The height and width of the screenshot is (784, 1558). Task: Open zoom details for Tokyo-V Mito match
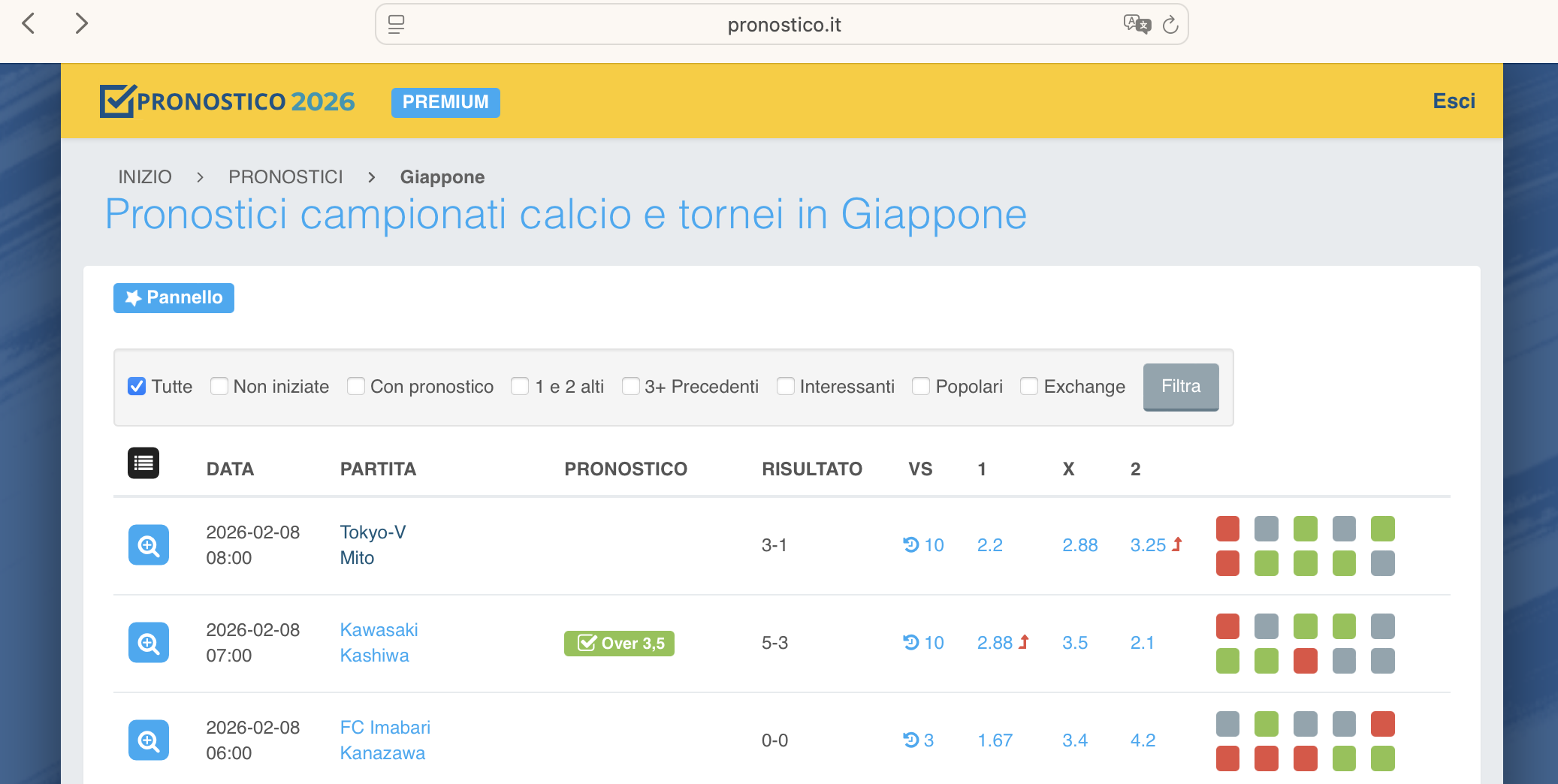click(x=148, y=545)
